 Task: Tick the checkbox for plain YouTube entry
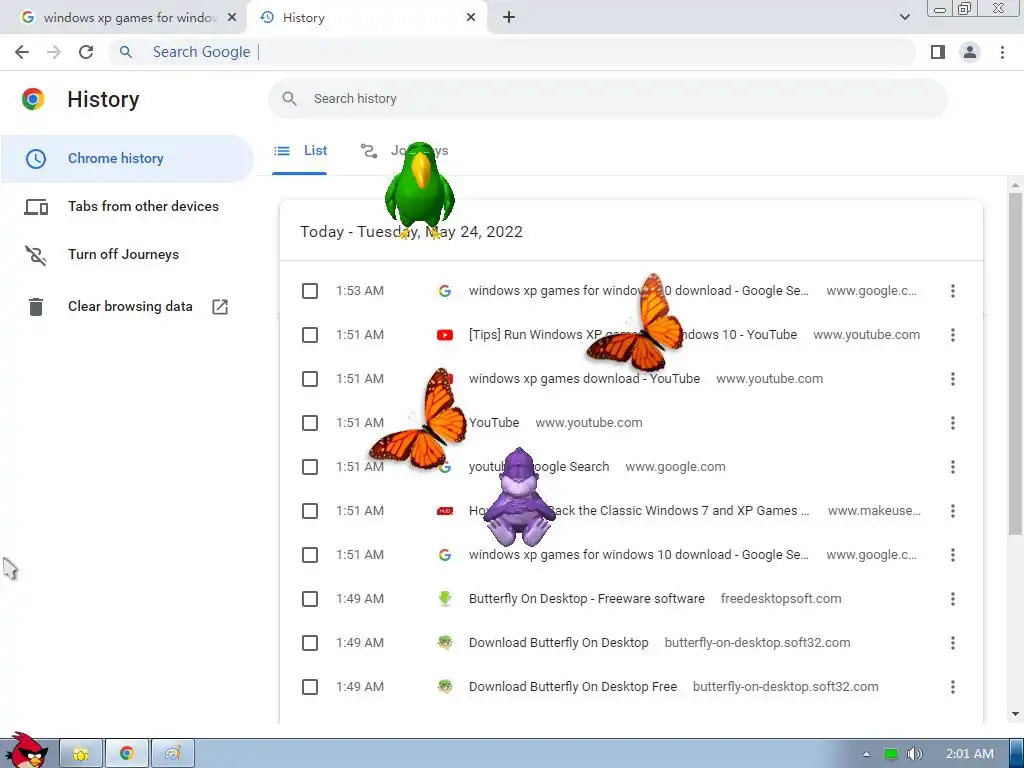(310, 423)
